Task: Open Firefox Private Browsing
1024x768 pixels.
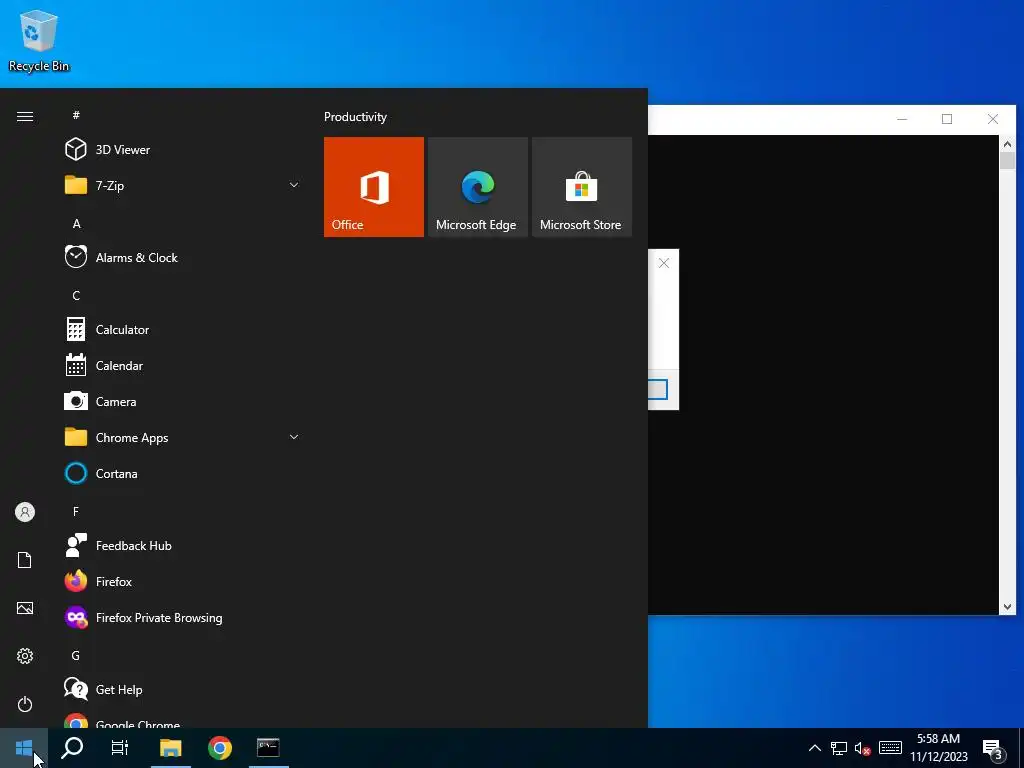Action: point(182,617)
